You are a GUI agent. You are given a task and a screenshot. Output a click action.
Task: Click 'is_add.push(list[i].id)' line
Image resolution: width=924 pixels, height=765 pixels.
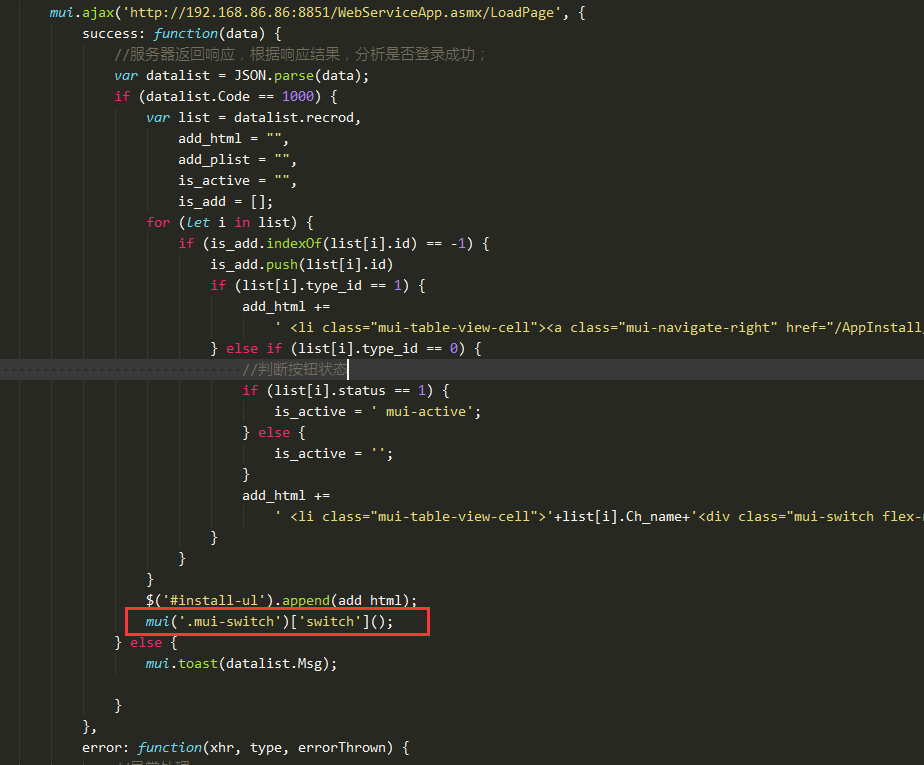302,265
